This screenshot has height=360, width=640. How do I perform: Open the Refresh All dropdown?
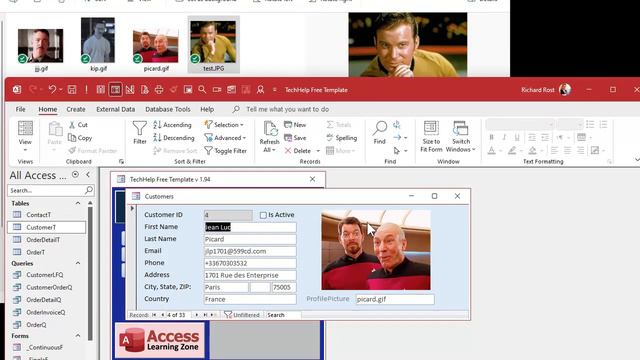269,150
